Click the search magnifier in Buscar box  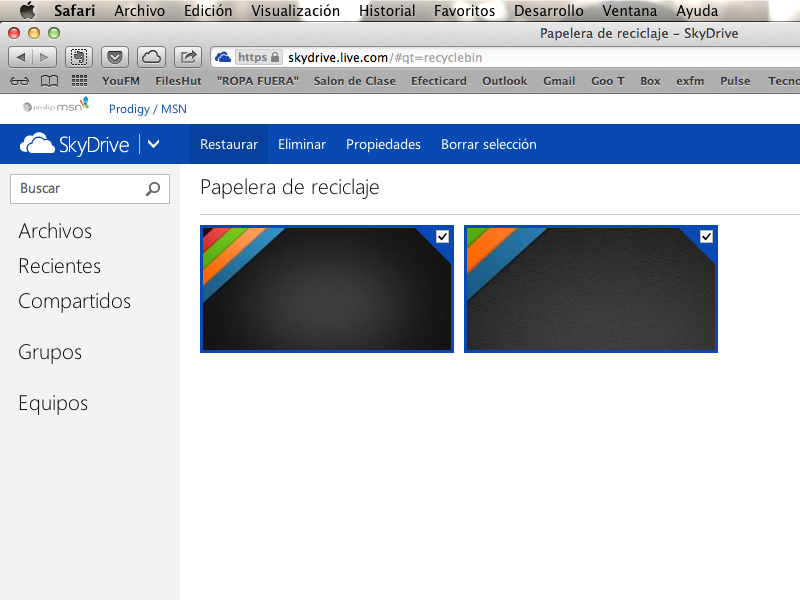tap(153, 188)
